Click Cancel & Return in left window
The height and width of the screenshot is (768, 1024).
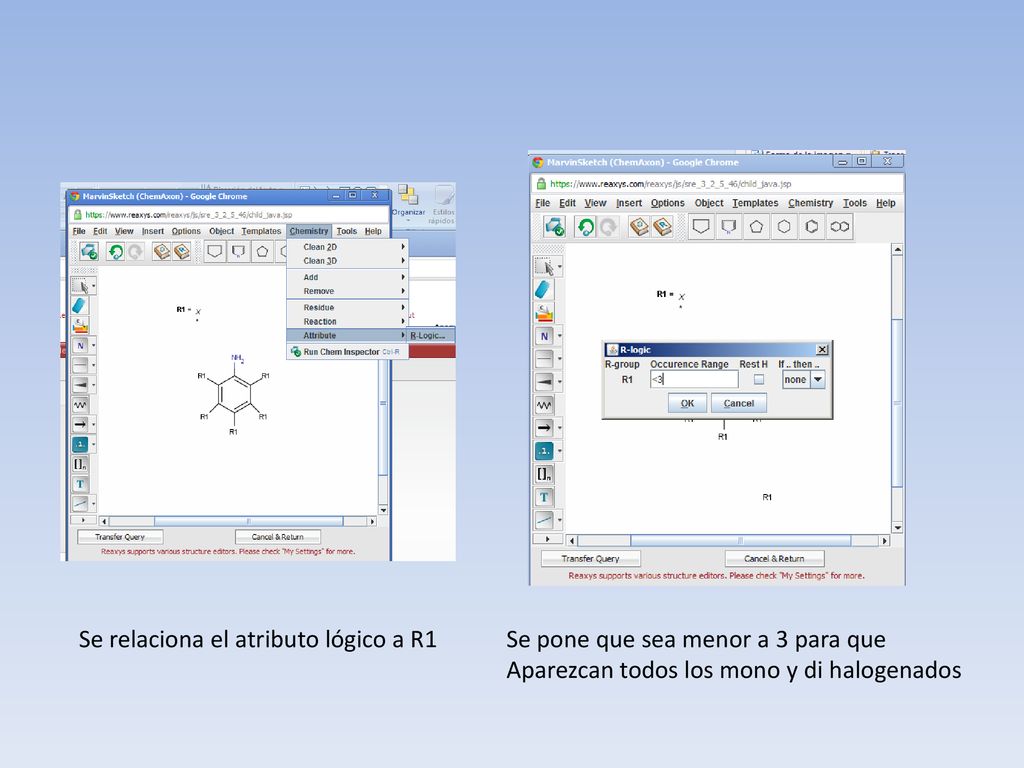tap(278, 537)
